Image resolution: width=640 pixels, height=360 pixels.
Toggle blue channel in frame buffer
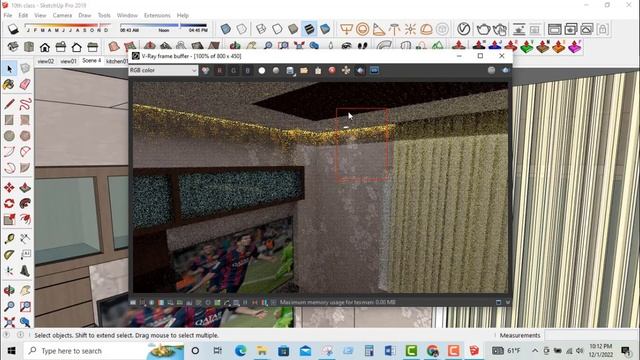pos(247,71)
